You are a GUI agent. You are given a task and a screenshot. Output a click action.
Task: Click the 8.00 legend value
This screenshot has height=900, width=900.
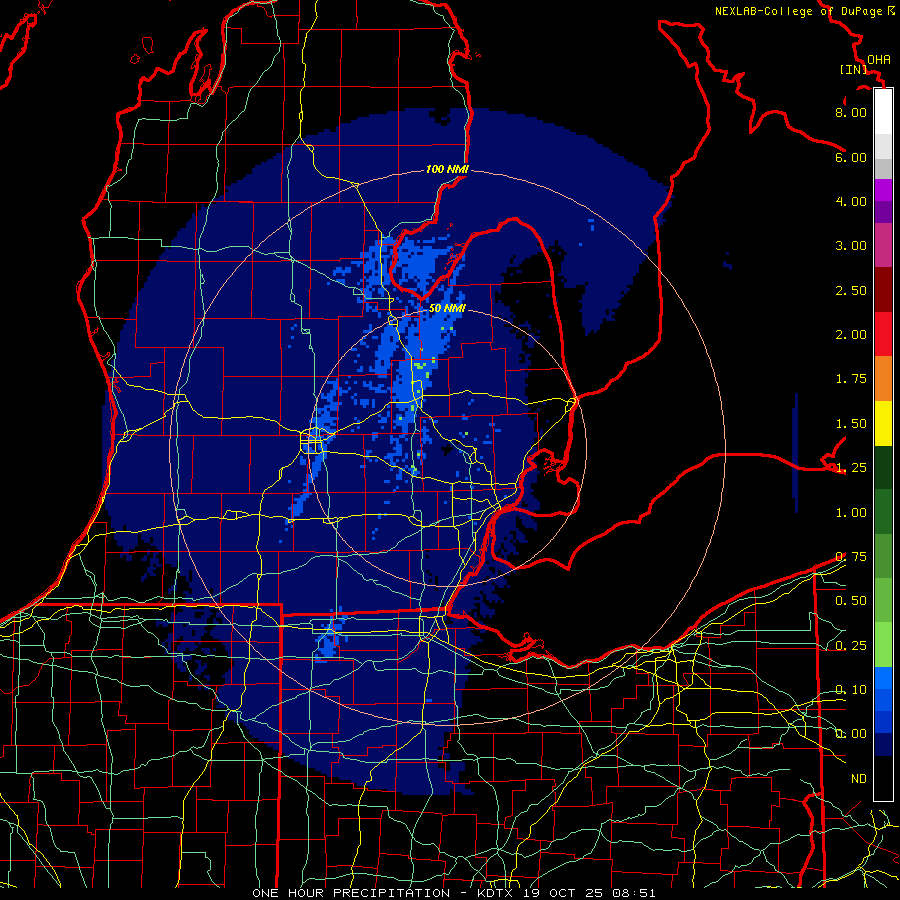851,112
